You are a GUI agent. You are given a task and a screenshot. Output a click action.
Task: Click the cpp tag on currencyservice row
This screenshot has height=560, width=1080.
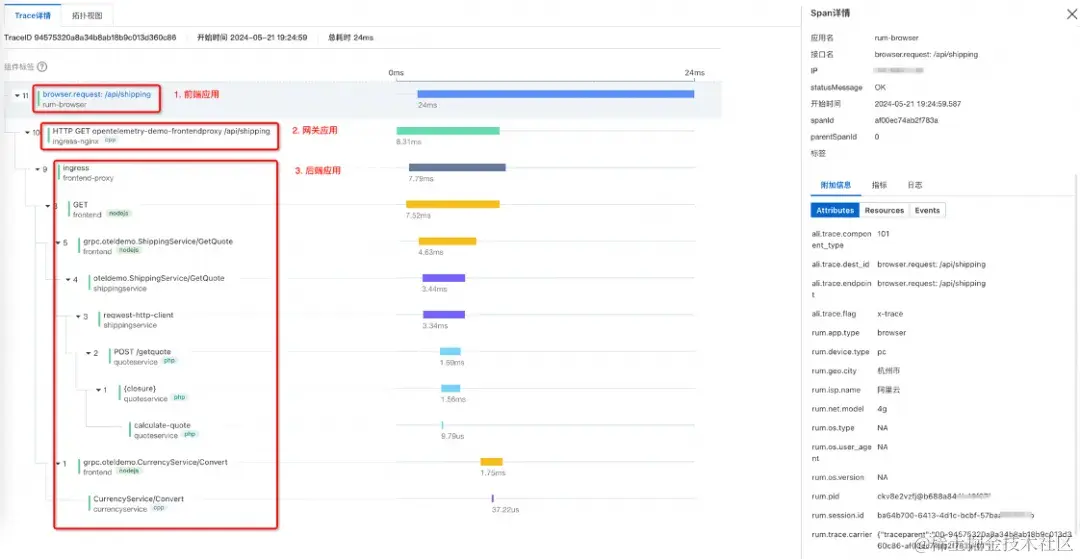tap(158, 508)
